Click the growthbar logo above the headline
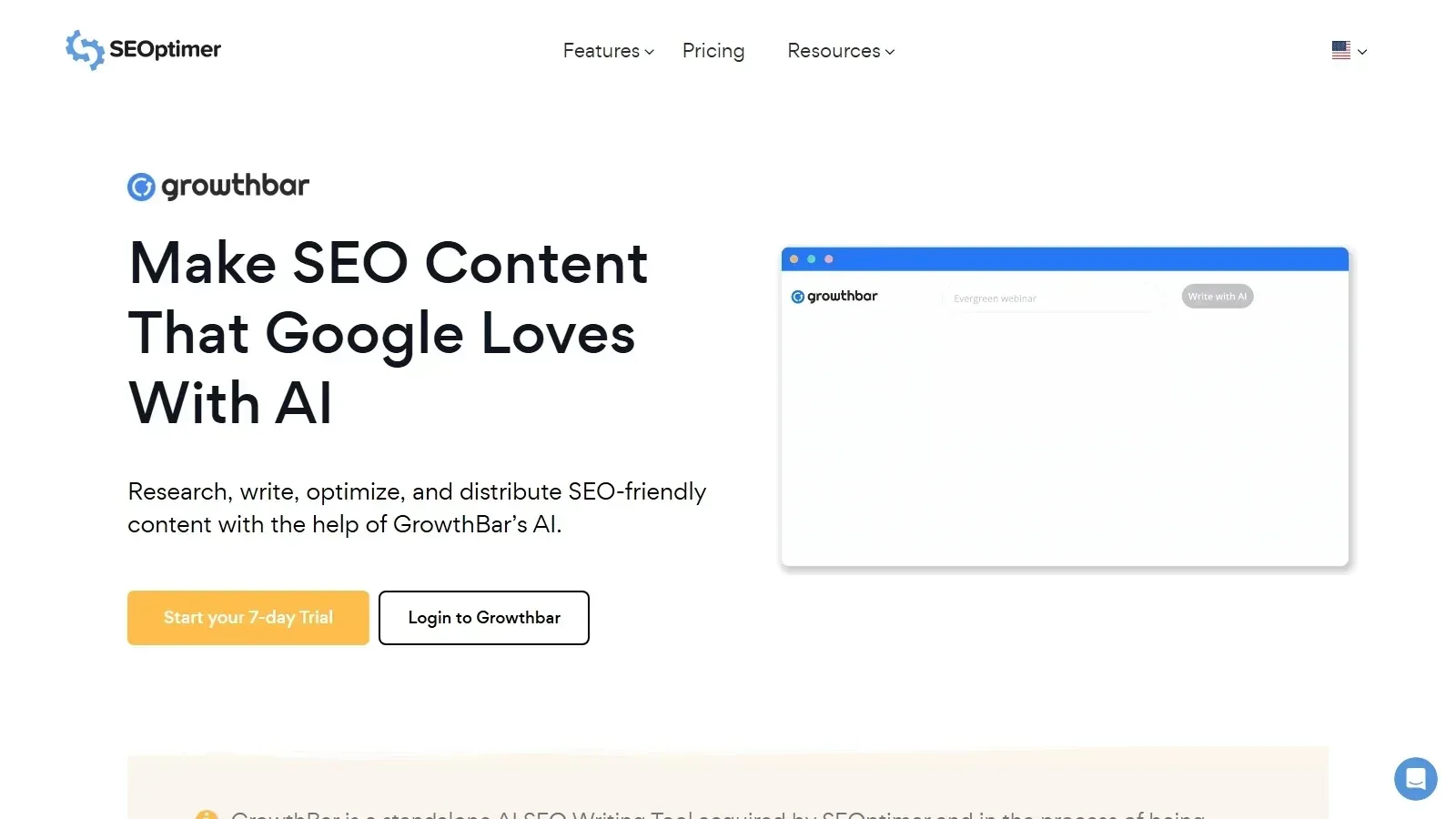The image size is (1456, 819). click(x=218, y=186)
